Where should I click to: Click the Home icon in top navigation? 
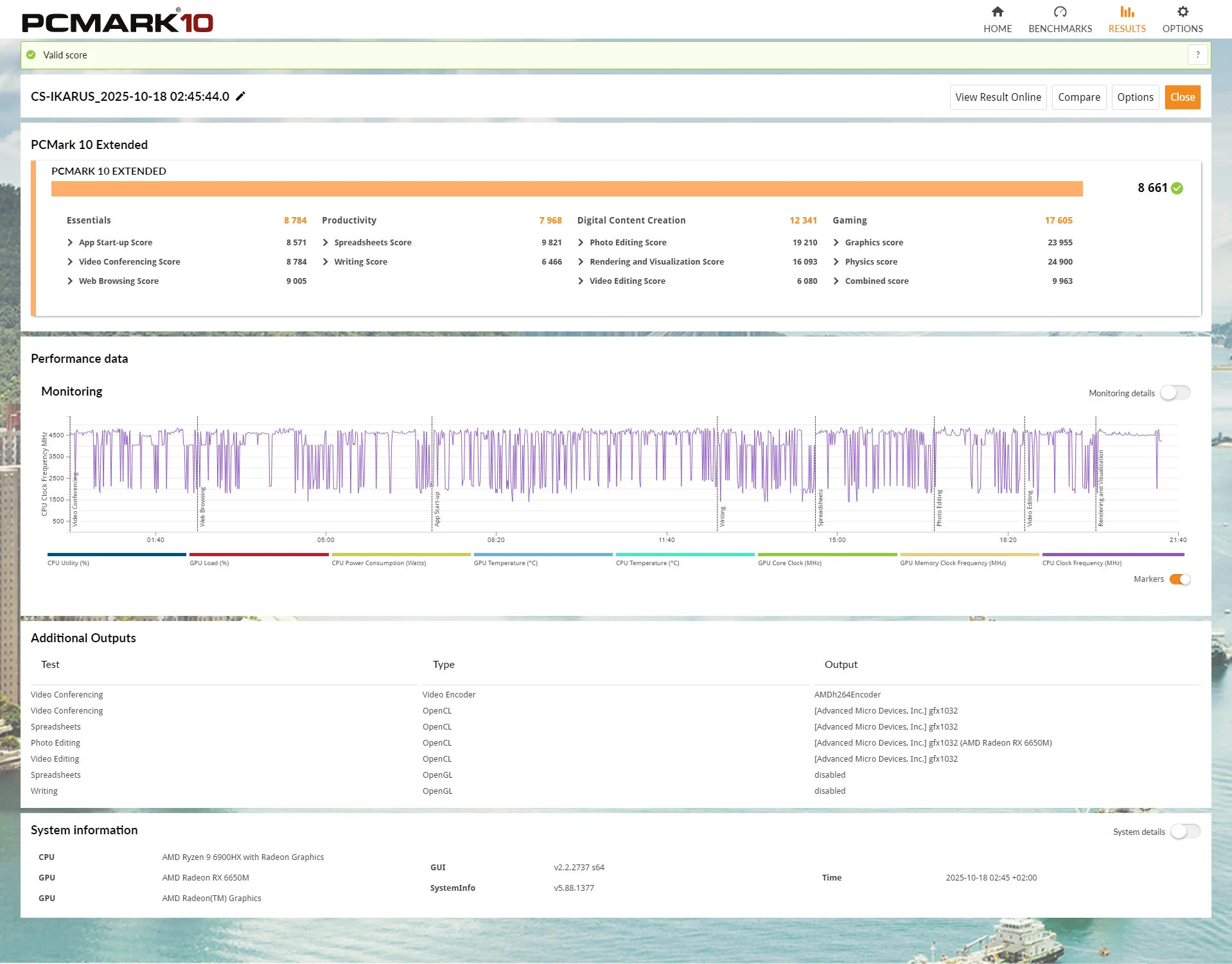pos(997,12)
